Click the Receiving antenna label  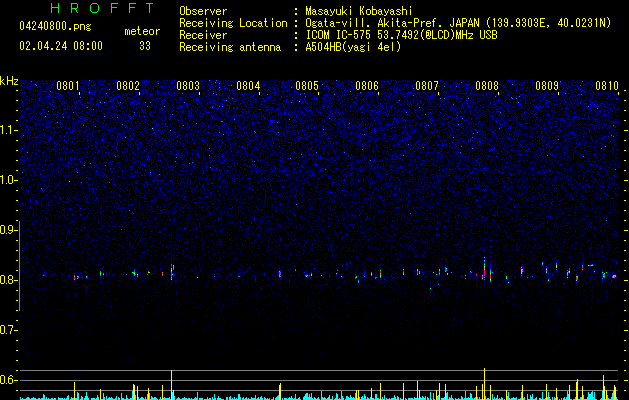230,47
